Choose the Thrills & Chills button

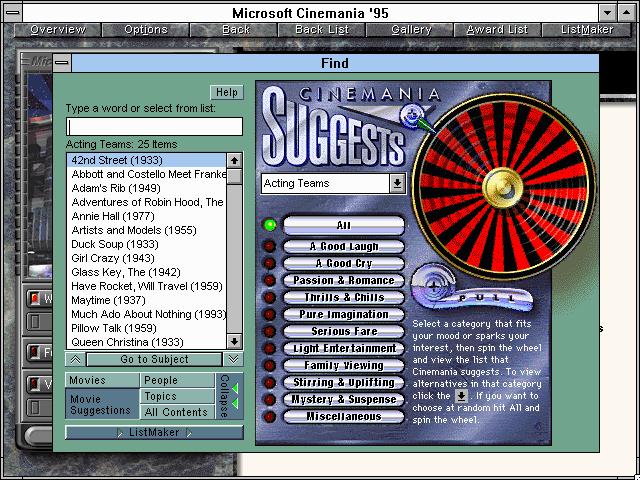coord(344,297)
